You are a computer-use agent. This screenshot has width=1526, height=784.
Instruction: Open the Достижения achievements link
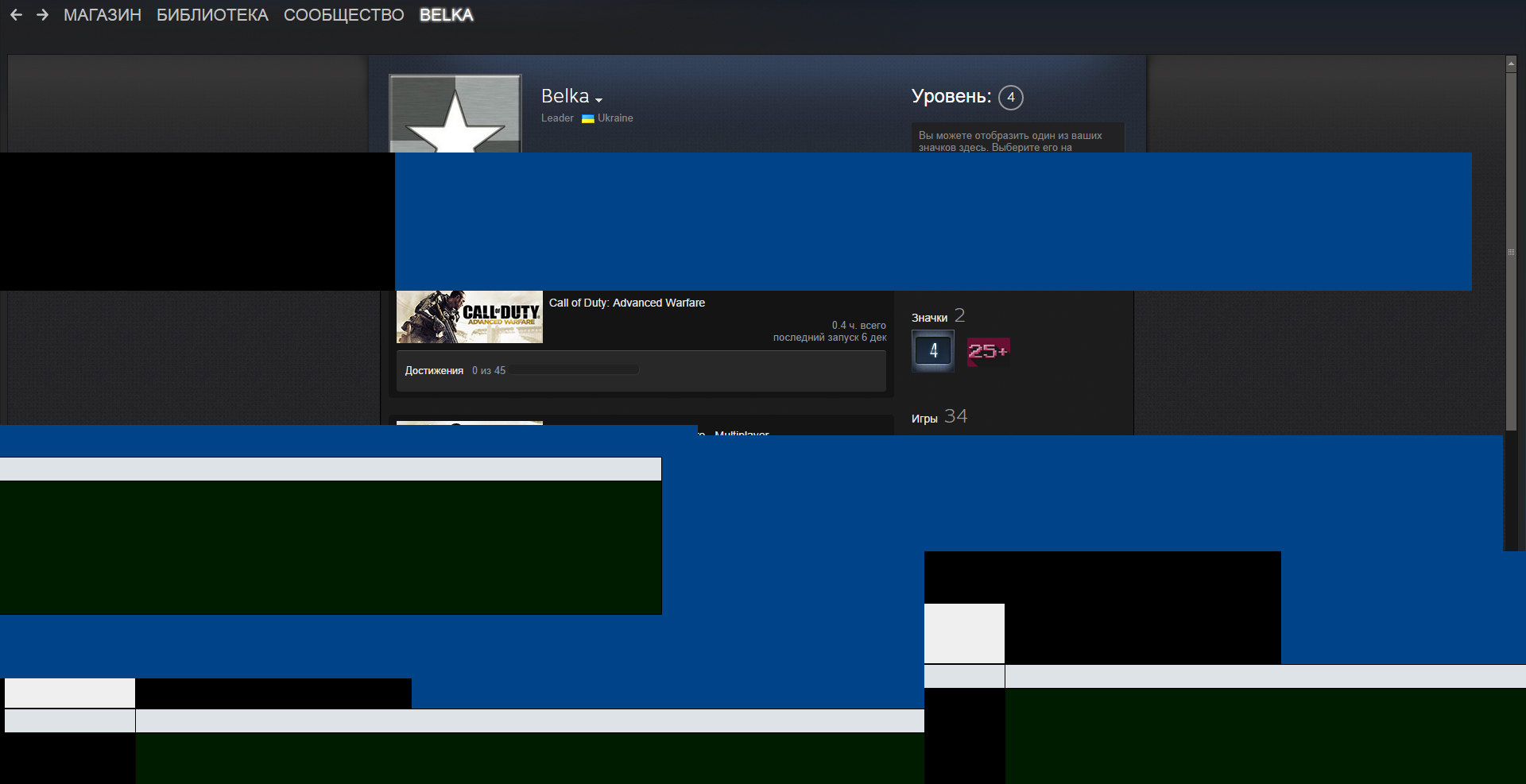434,370
